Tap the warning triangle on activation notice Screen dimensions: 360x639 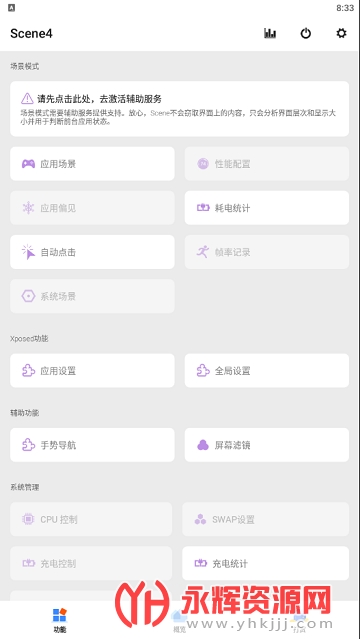pos(27,99)
